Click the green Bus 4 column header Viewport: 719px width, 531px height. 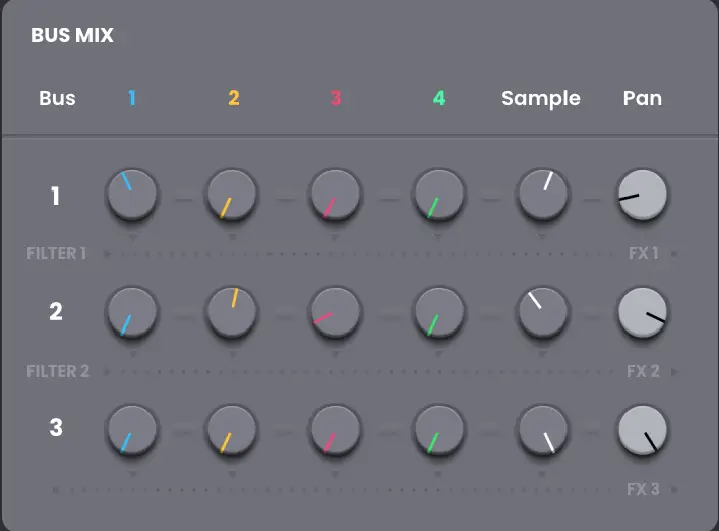[x=439, y=98]
